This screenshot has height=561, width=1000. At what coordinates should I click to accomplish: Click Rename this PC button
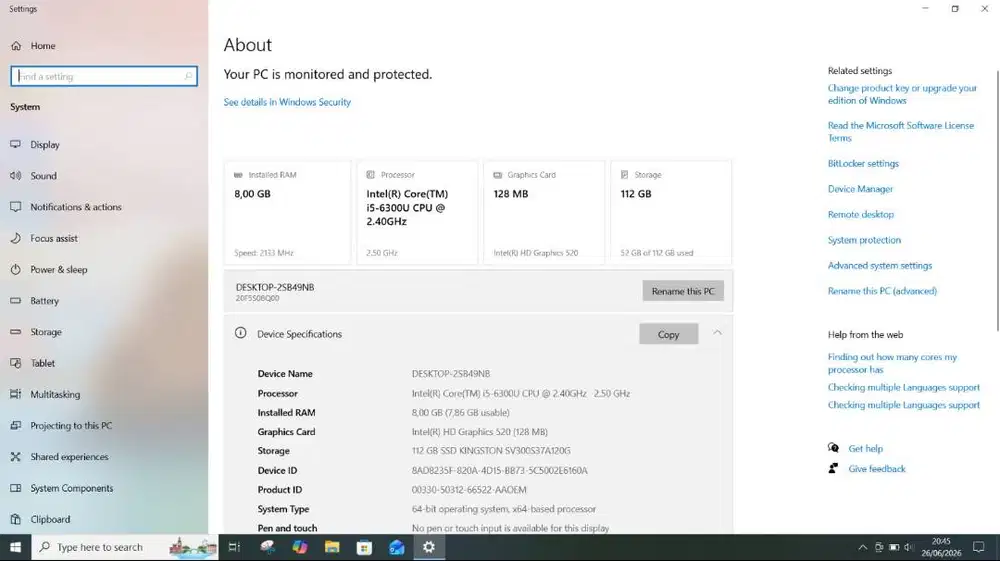[683, 291]
